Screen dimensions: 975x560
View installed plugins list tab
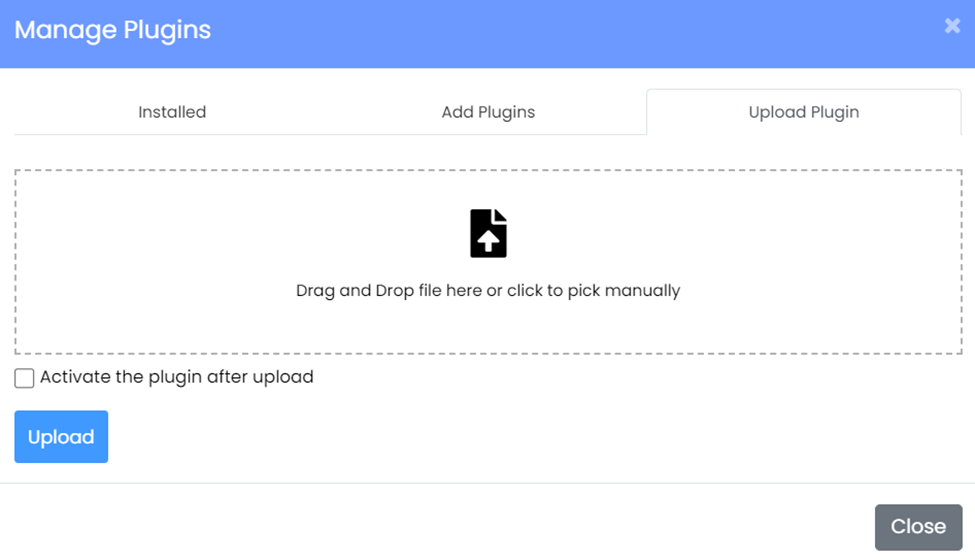coord(172,112)
